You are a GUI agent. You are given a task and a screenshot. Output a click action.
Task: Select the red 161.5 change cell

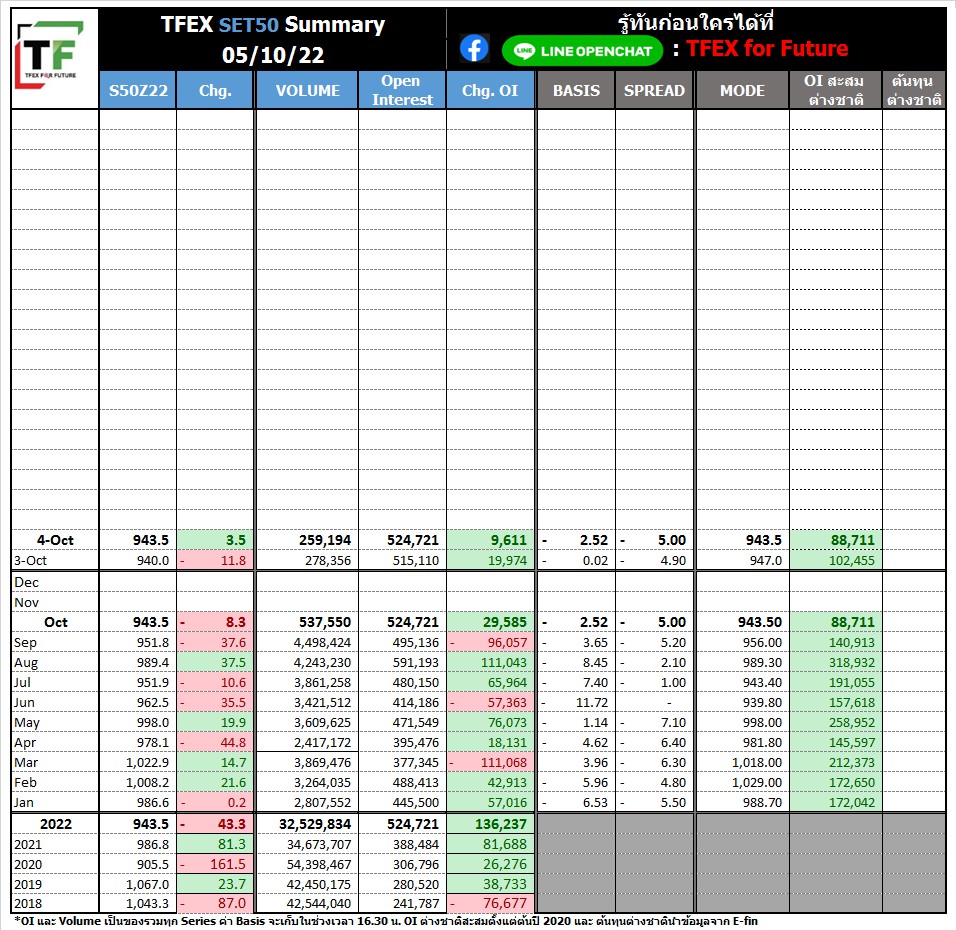click(x=215, y=865)
